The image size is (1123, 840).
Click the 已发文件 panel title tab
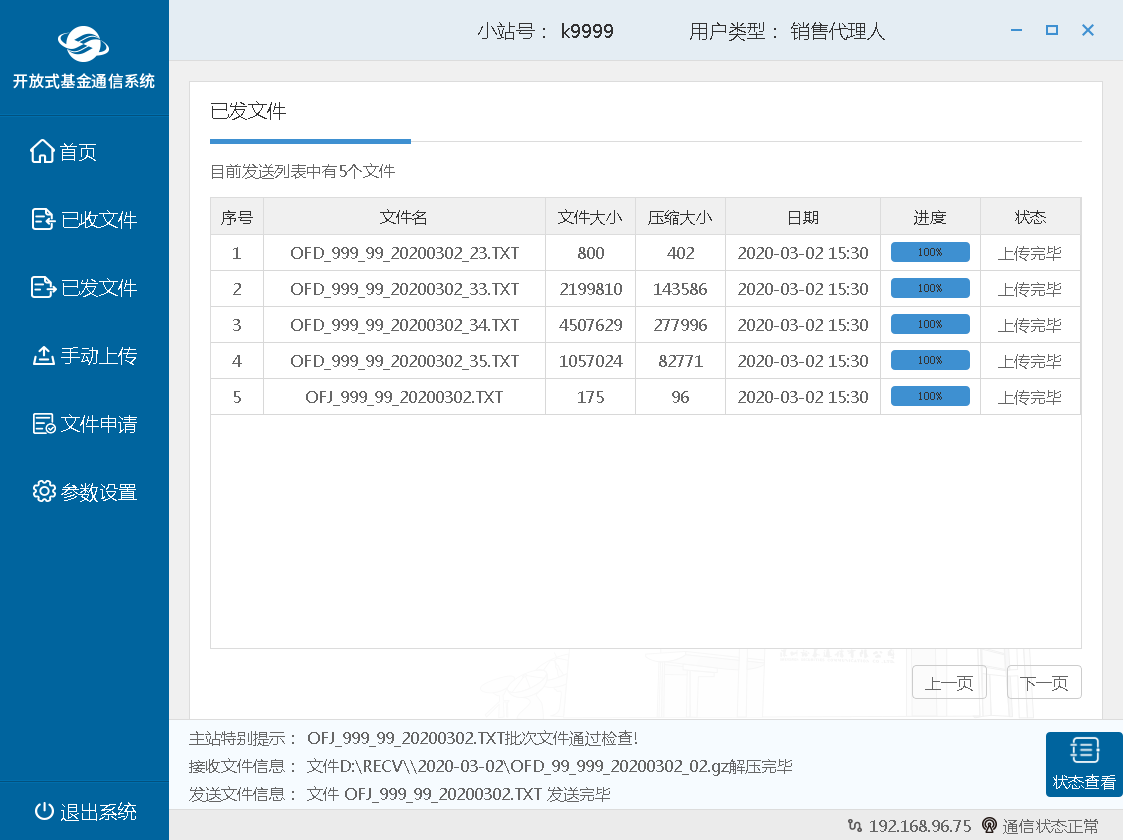coord(248,111)
